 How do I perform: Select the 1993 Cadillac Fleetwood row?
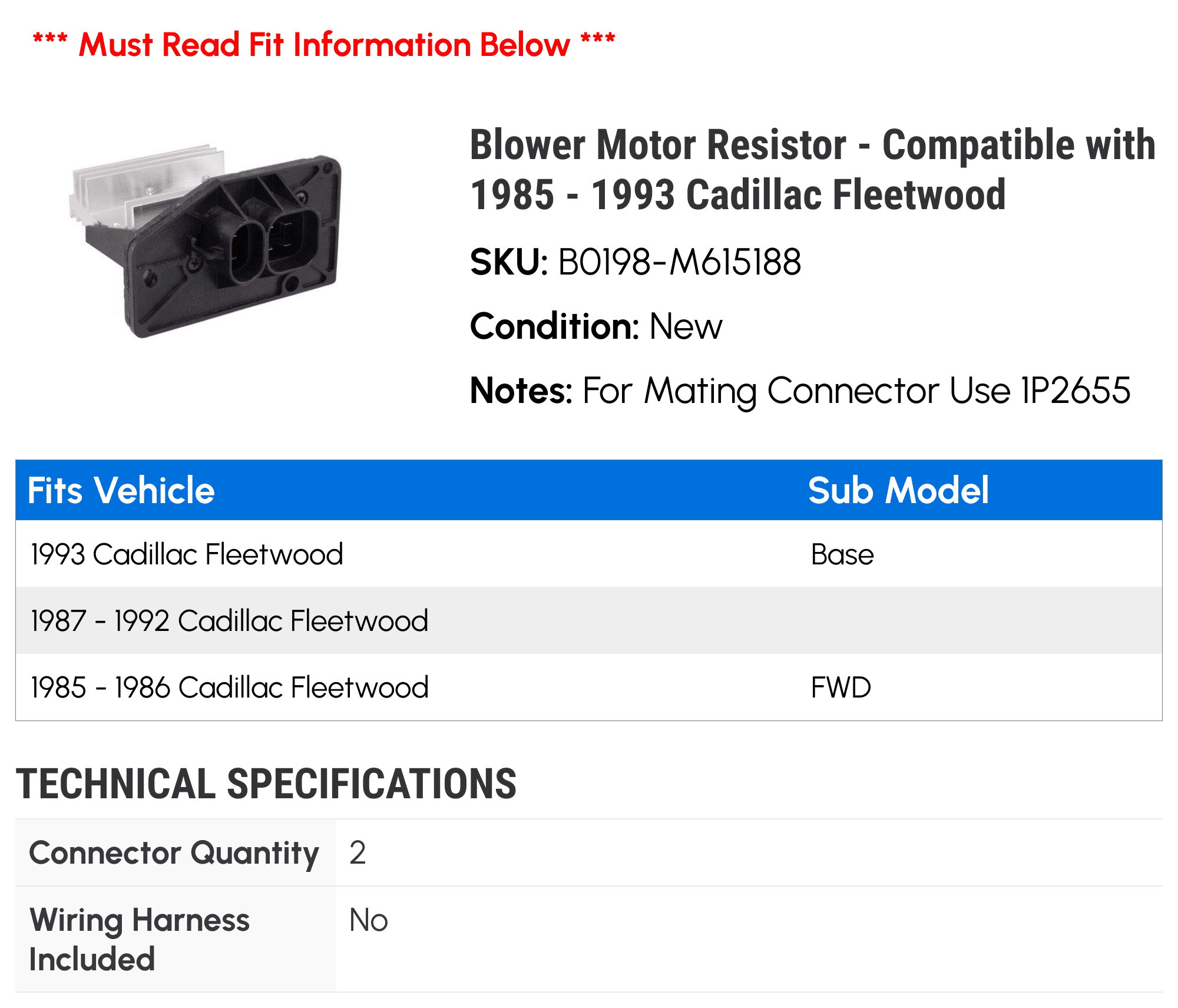[x=589, y=554]
